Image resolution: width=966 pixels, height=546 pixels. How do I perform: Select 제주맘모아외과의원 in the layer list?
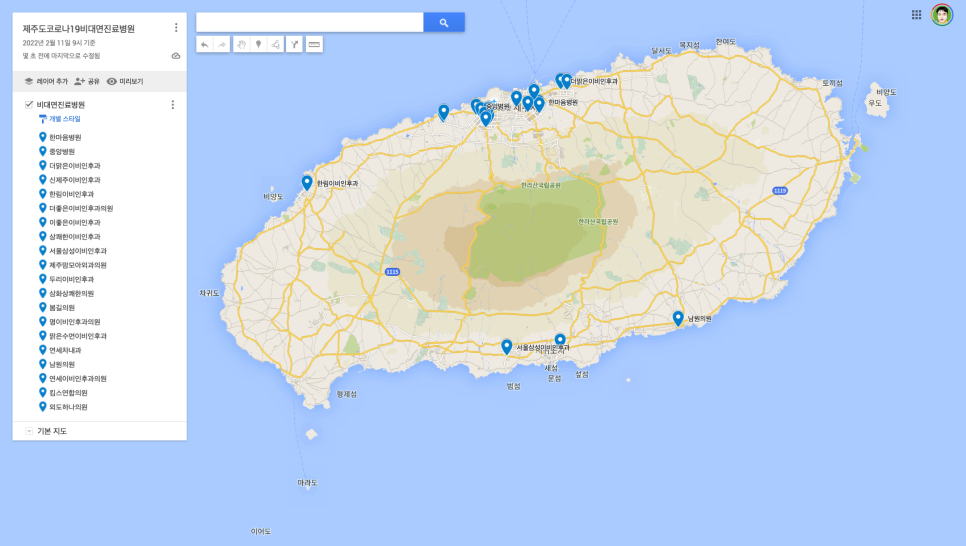(x=78, y=265)
